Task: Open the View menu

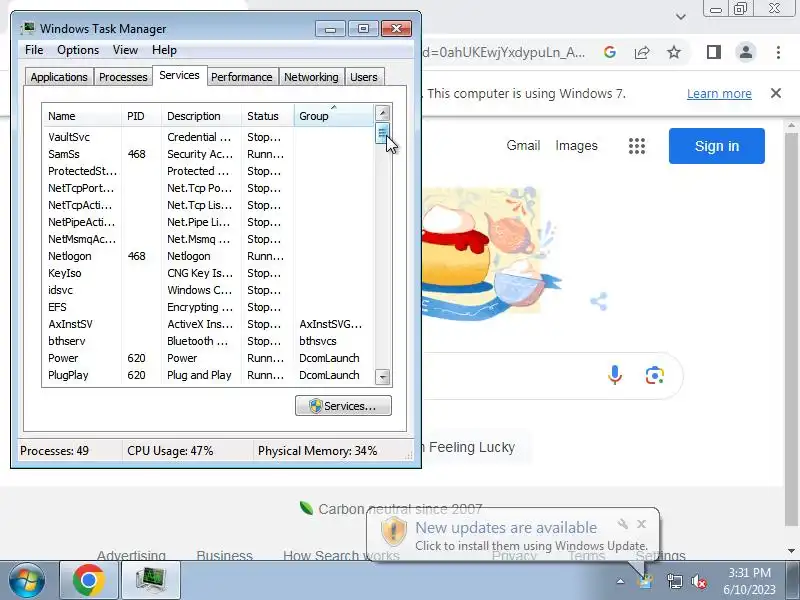Action: [126, 50]
